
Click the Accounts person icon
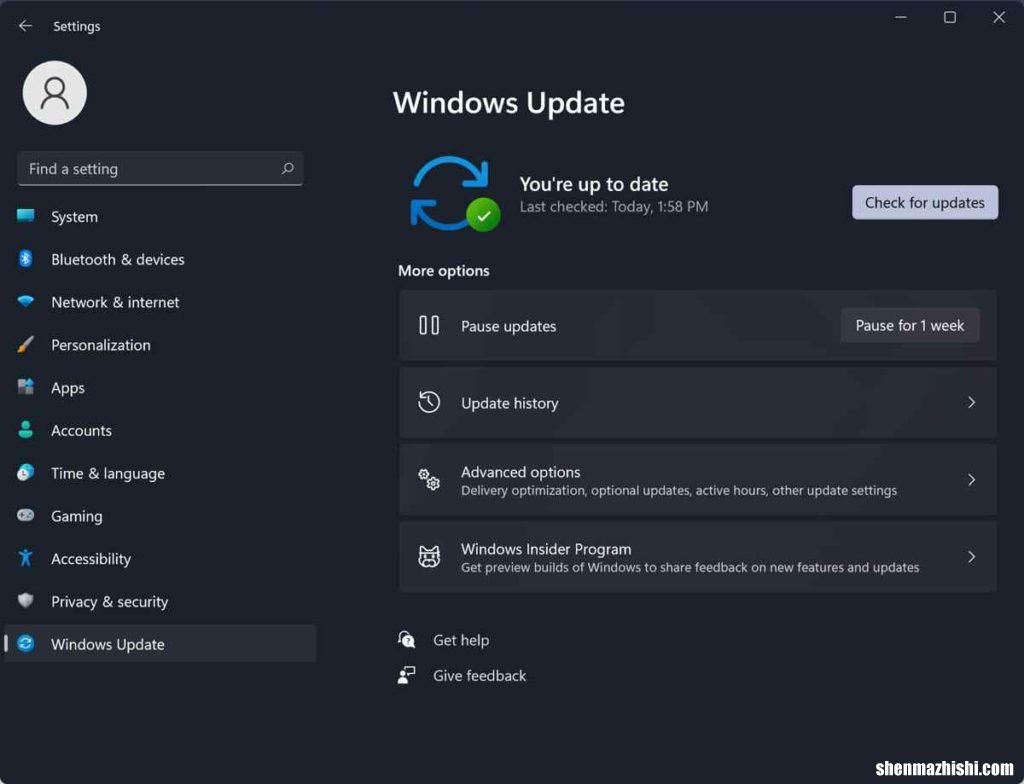[25, 429]
